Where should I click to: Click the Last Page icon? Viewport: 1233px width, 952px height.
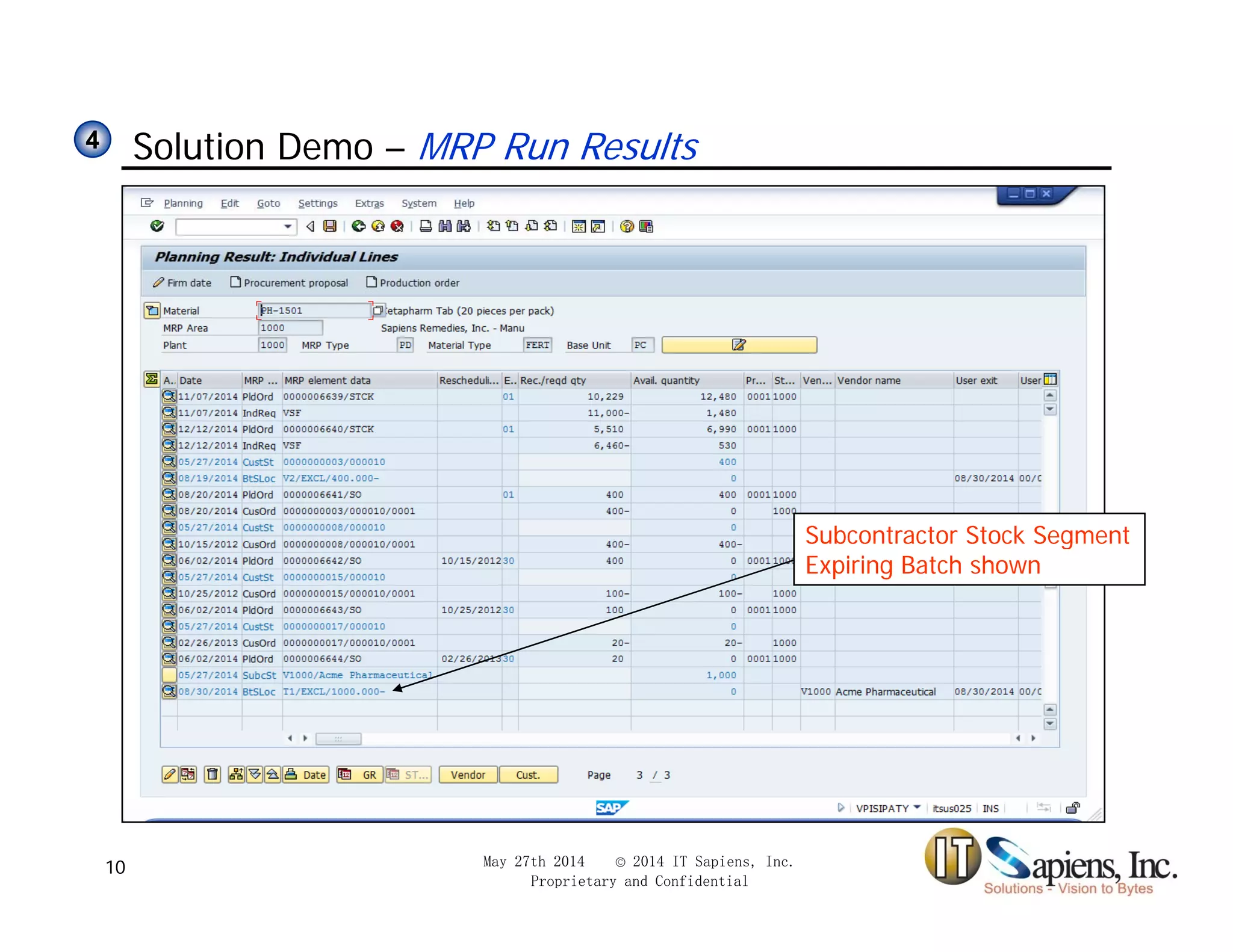[550, 226]
